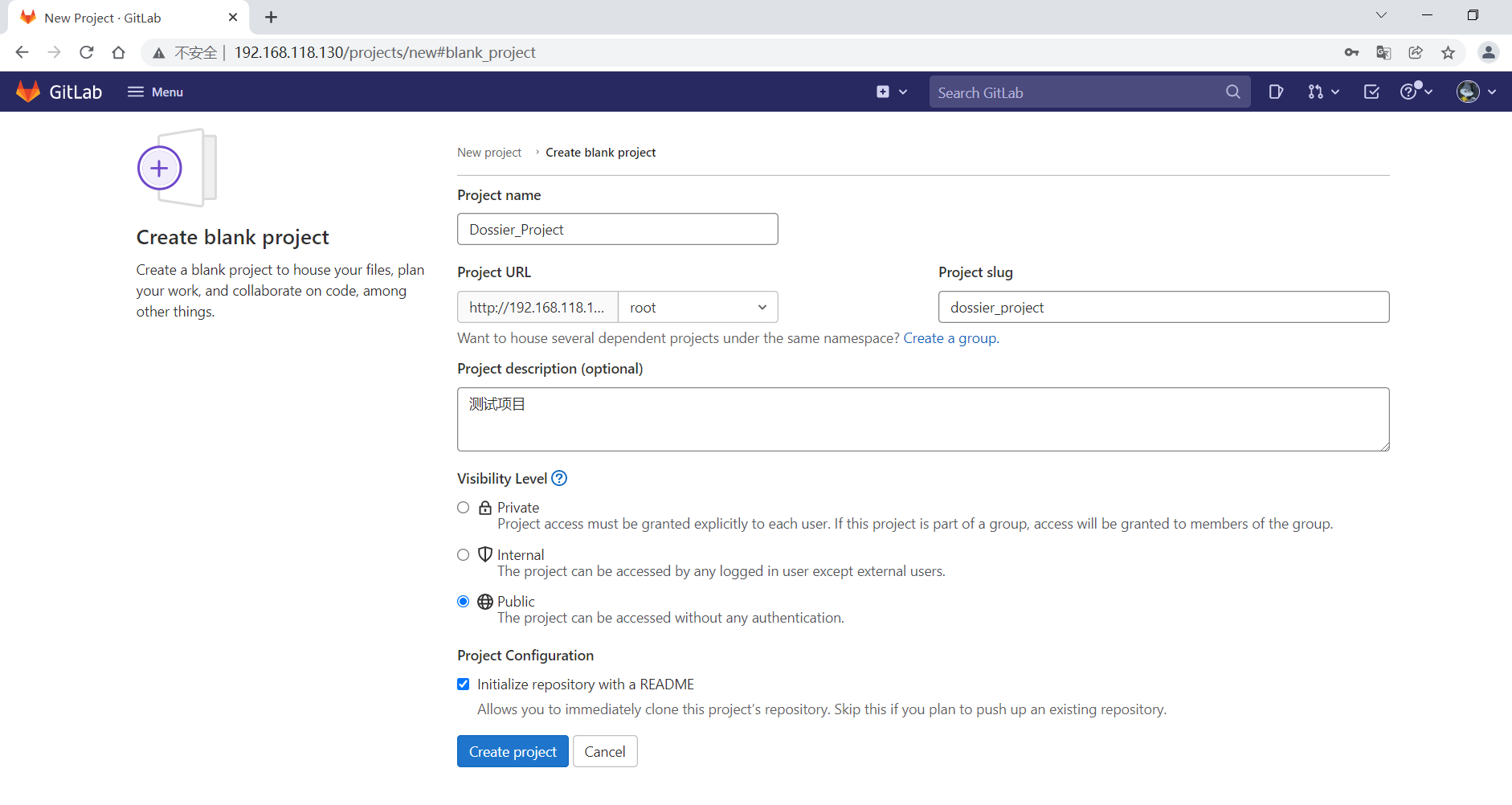The width and height of the screenshot is (1512, 805).
Task: Close the New Project GitLab tab
Action: [x=233, y=17]
